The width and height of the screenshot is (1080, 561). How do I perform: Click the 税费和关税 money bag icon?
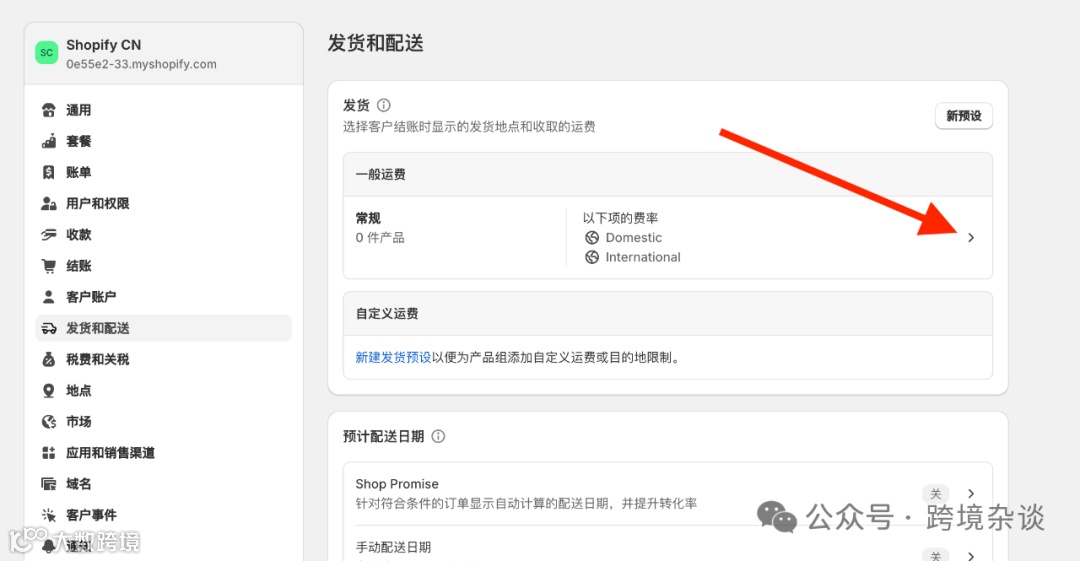click(x=48, y=359)
